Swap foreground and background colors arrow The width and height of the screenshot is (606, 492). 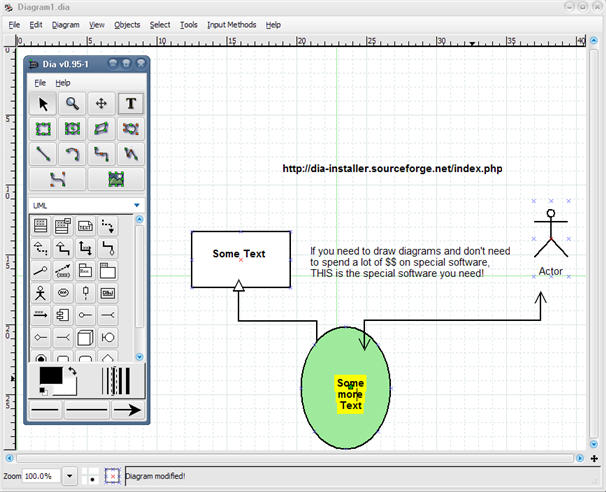[x=72, y=371]
